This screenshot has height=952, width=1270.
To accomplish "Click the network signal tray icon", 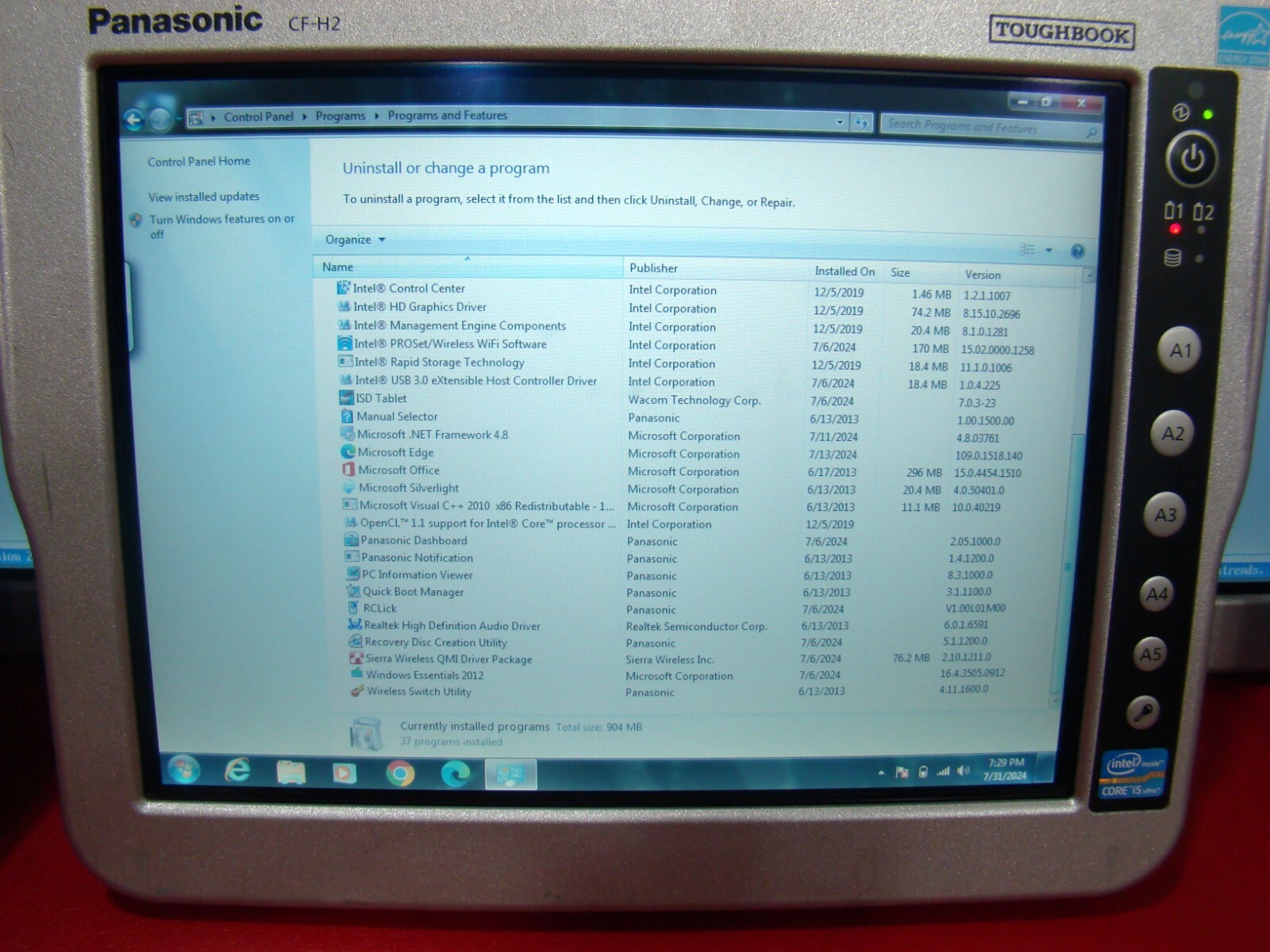I will (943, 771).
